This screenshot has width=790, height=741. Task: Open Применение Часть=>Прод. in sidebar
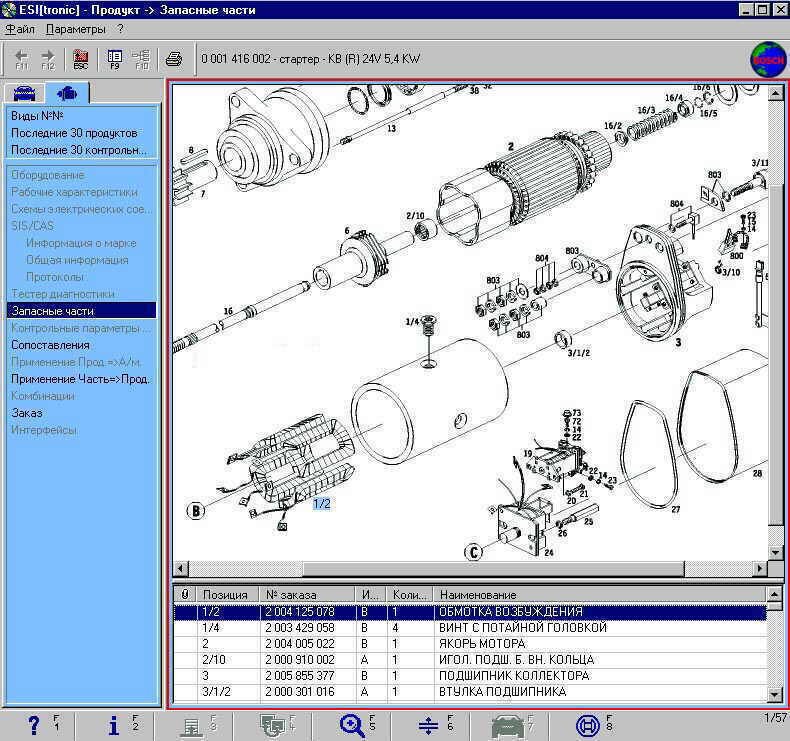coord(80,379)
